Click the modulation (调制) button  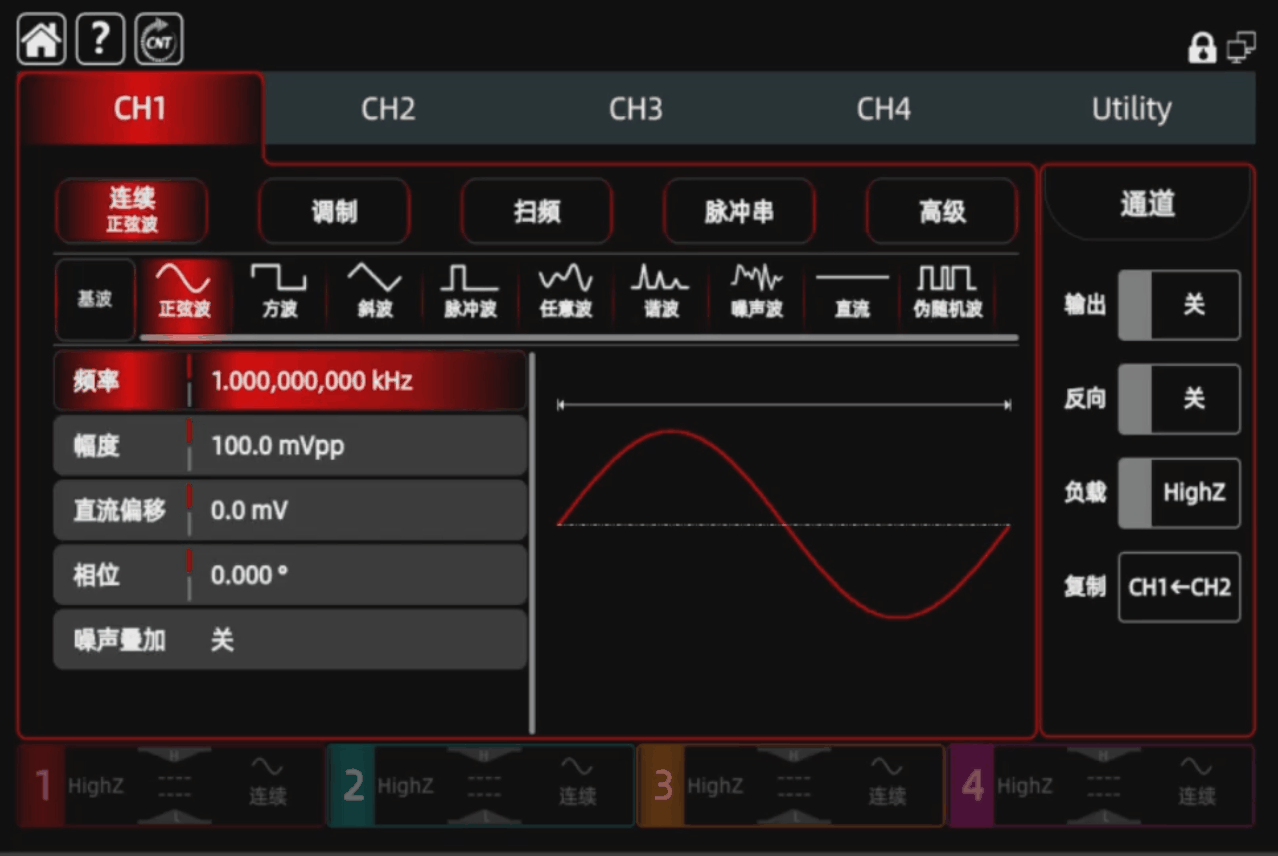click(334, 212)
